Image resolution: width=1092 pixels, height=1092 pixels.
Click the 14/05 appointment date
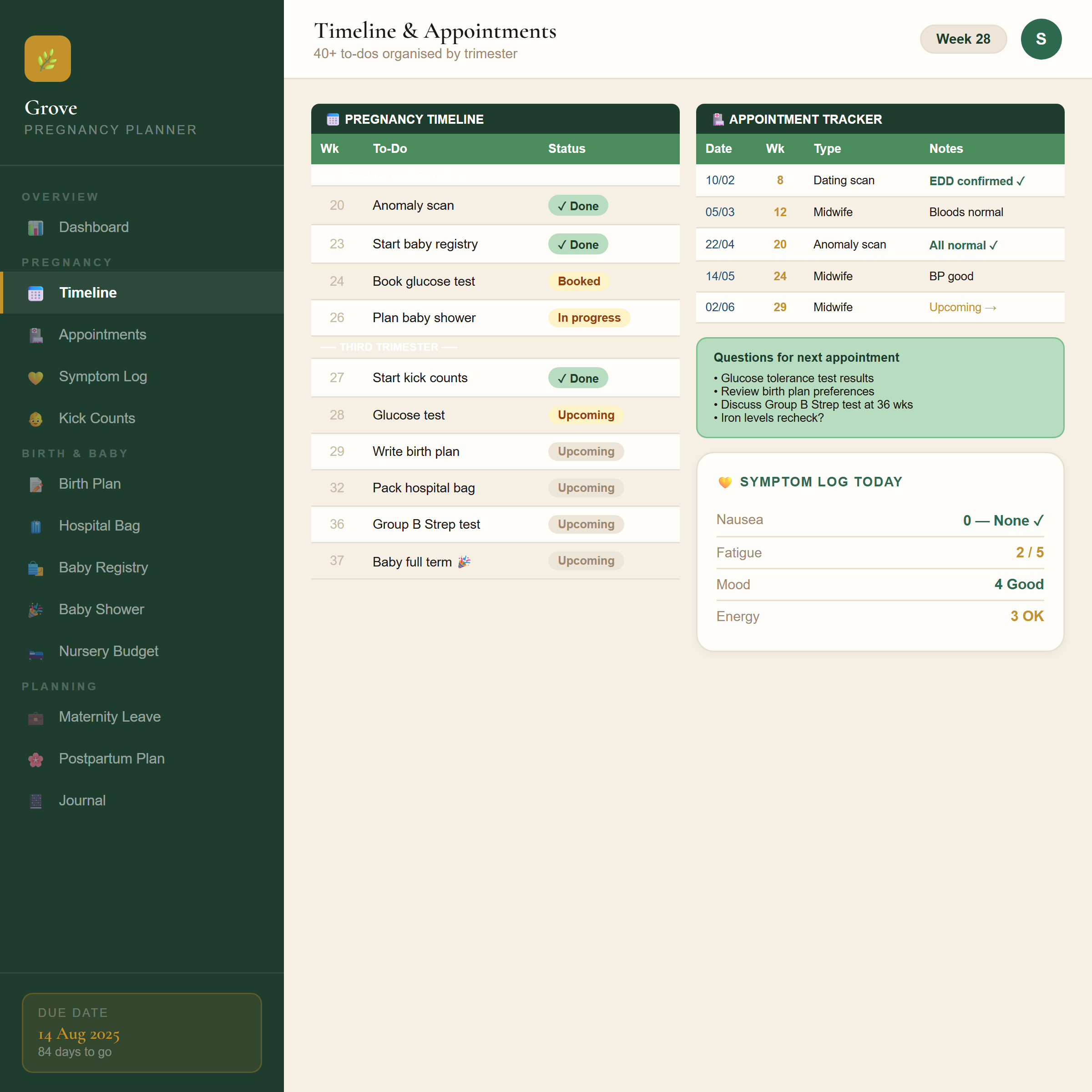tap(719, 276)
